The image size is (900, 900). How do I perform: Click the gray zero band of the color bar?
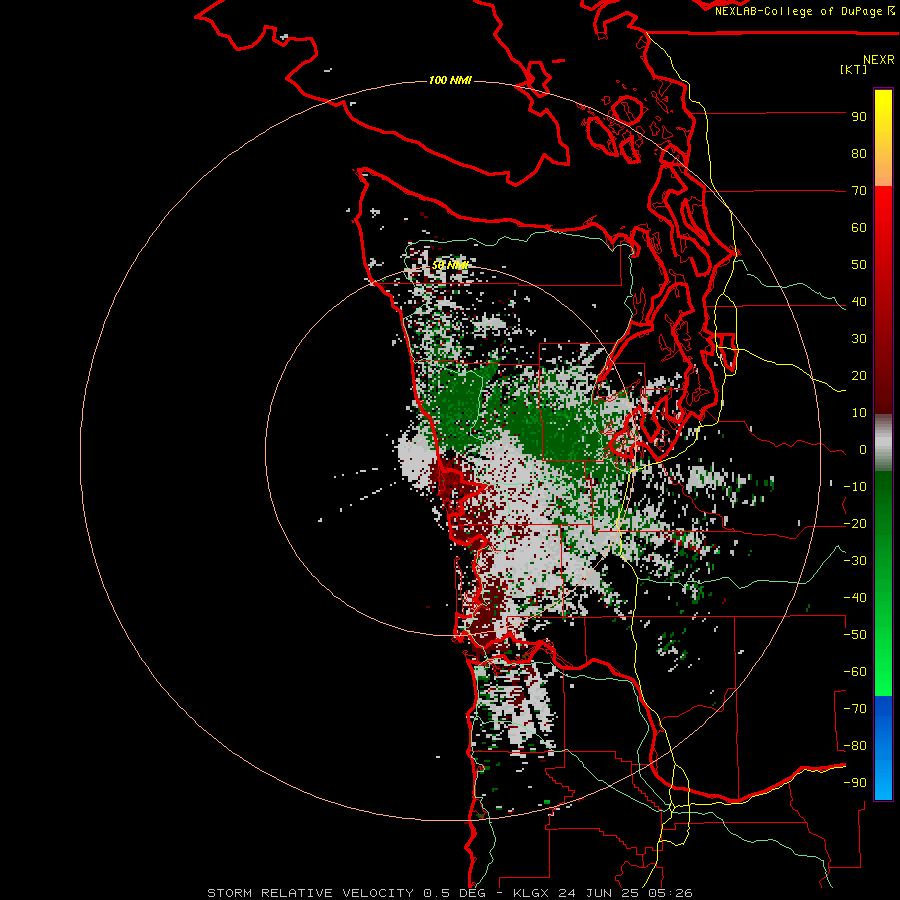click(883, 443)
